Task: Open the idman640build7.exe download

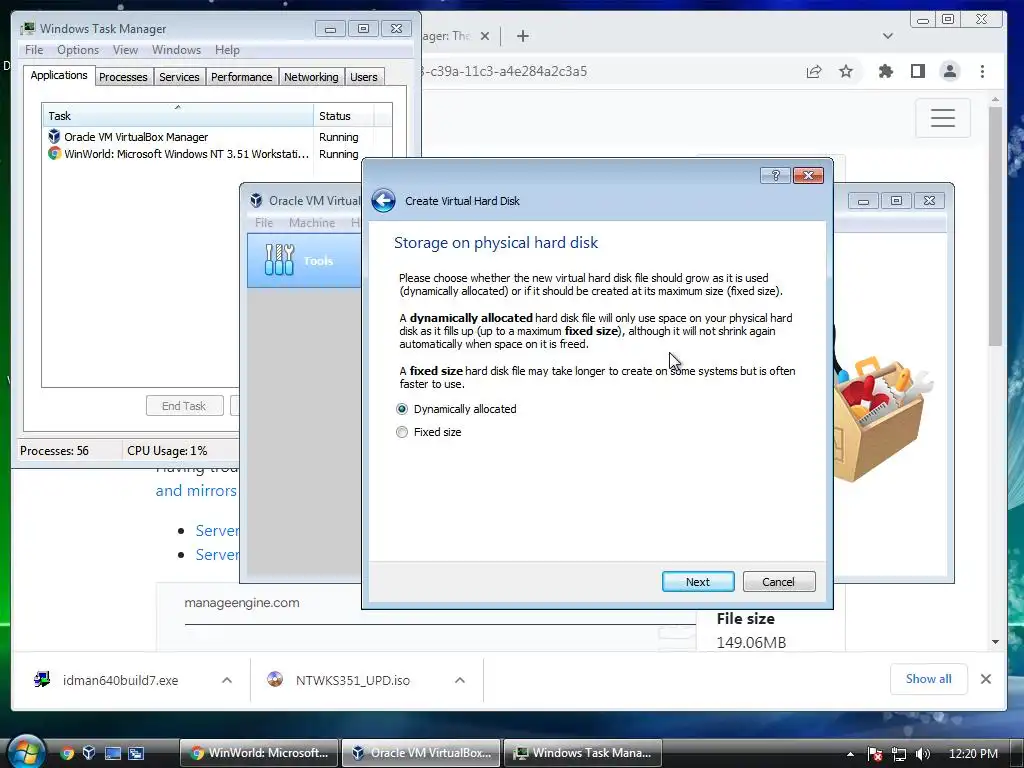Action: click(121, 680)
